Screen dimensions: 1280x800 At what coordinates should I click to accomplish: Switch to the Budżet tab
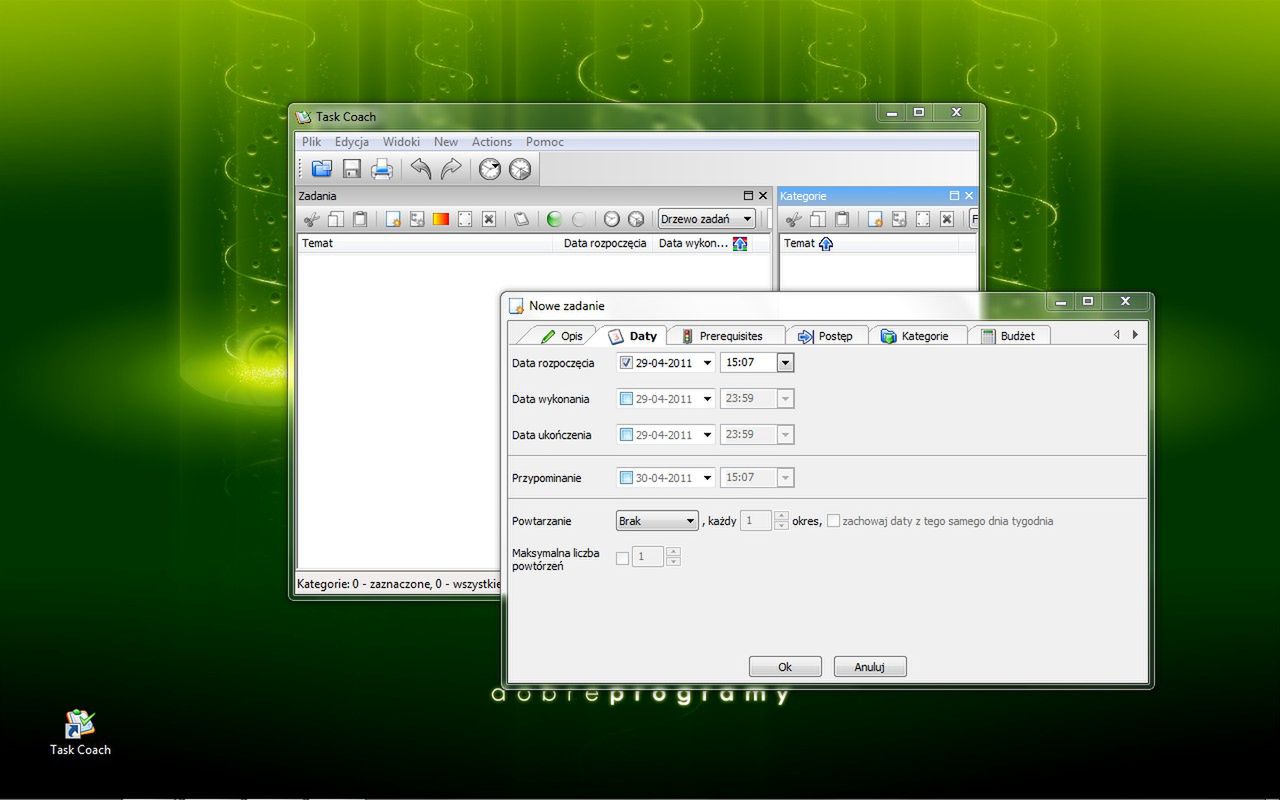click(1008, 336)
